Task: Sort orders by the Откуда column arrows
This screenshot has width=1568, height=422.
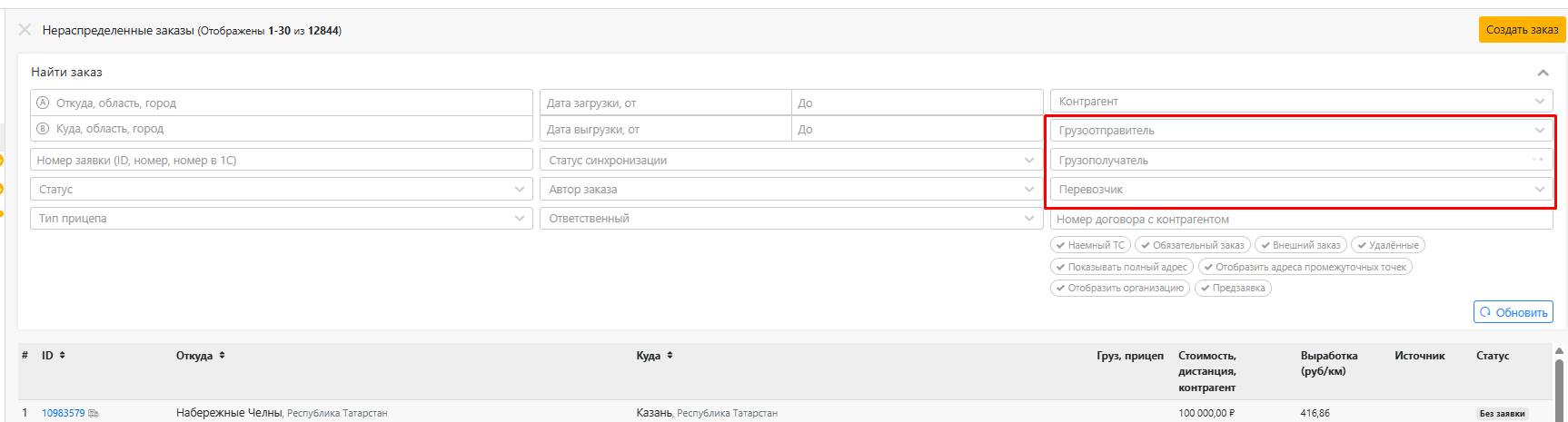Action: (x=222, y=356)
